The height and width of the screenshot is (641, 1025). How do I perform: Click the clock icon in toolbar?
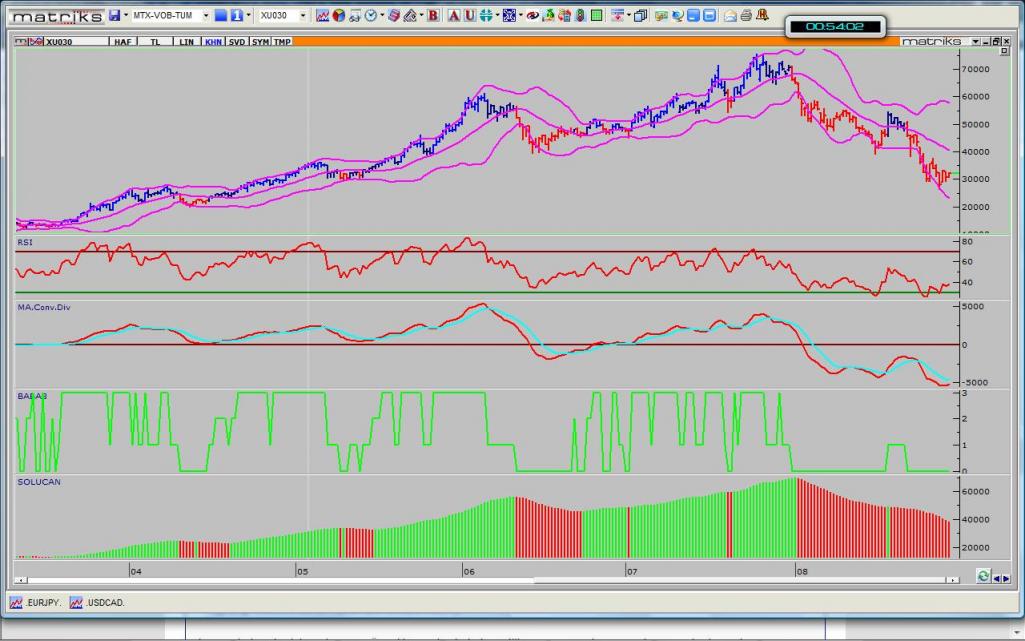tap(370, 16)
